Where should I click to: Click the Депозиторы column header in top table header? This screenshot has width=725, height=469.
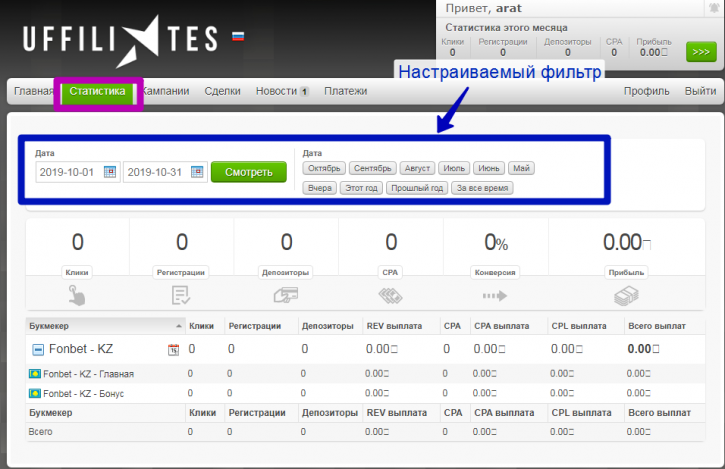(x=328, y=326)
